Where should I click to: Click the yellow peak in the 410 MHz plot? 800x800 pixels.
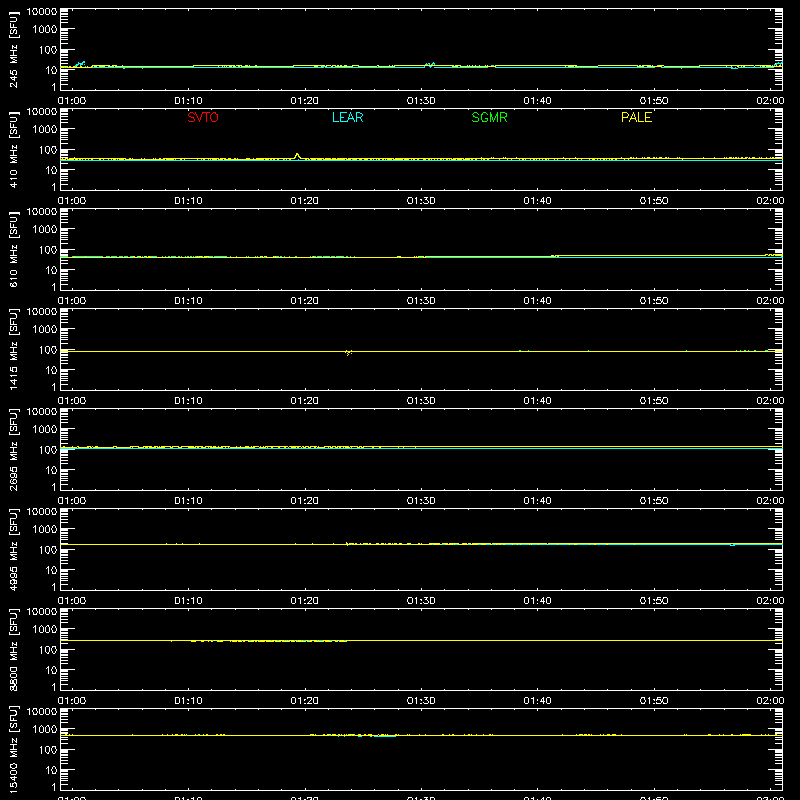tap(297, 155)
